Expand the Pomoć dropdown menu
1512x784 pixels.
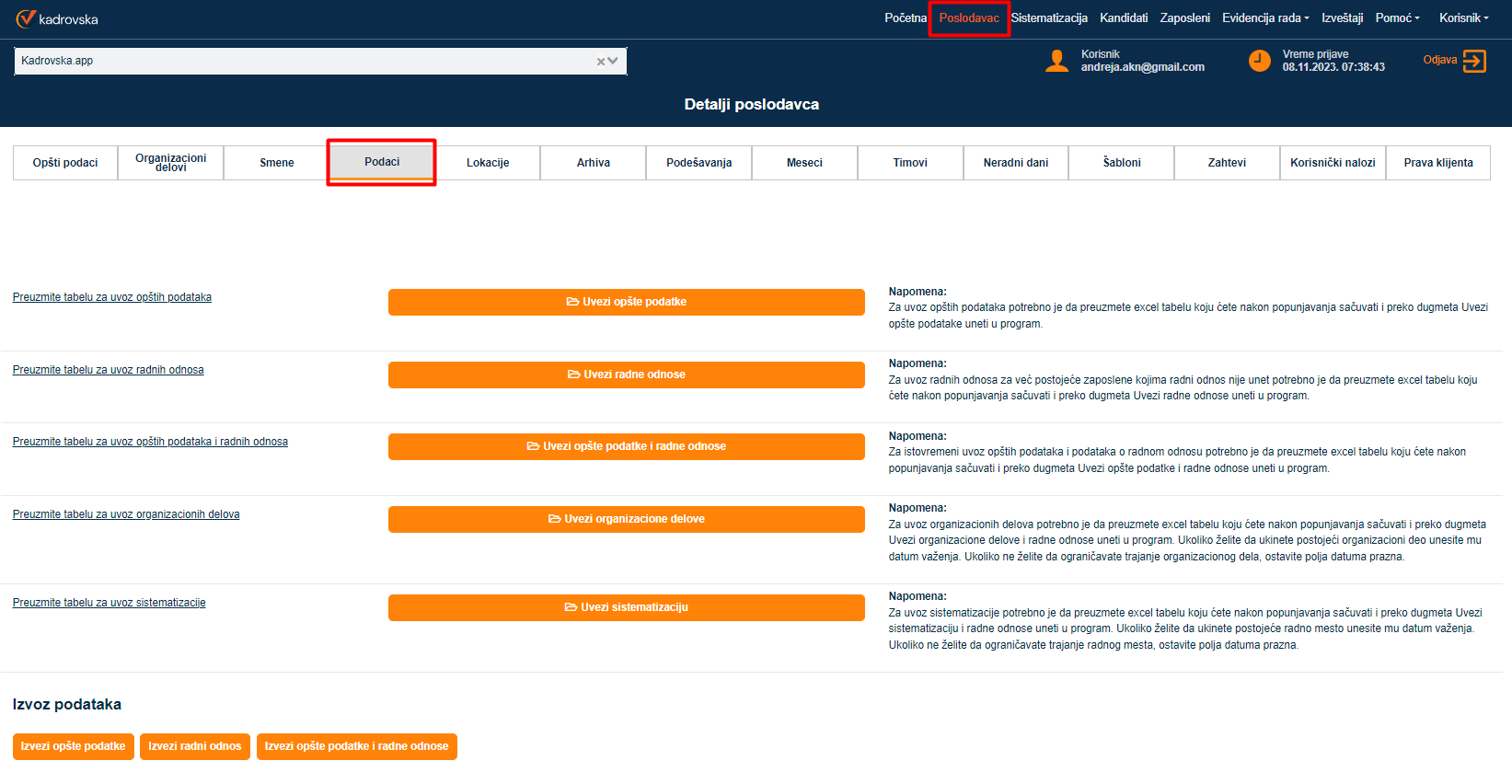[x=1397, y=18]
